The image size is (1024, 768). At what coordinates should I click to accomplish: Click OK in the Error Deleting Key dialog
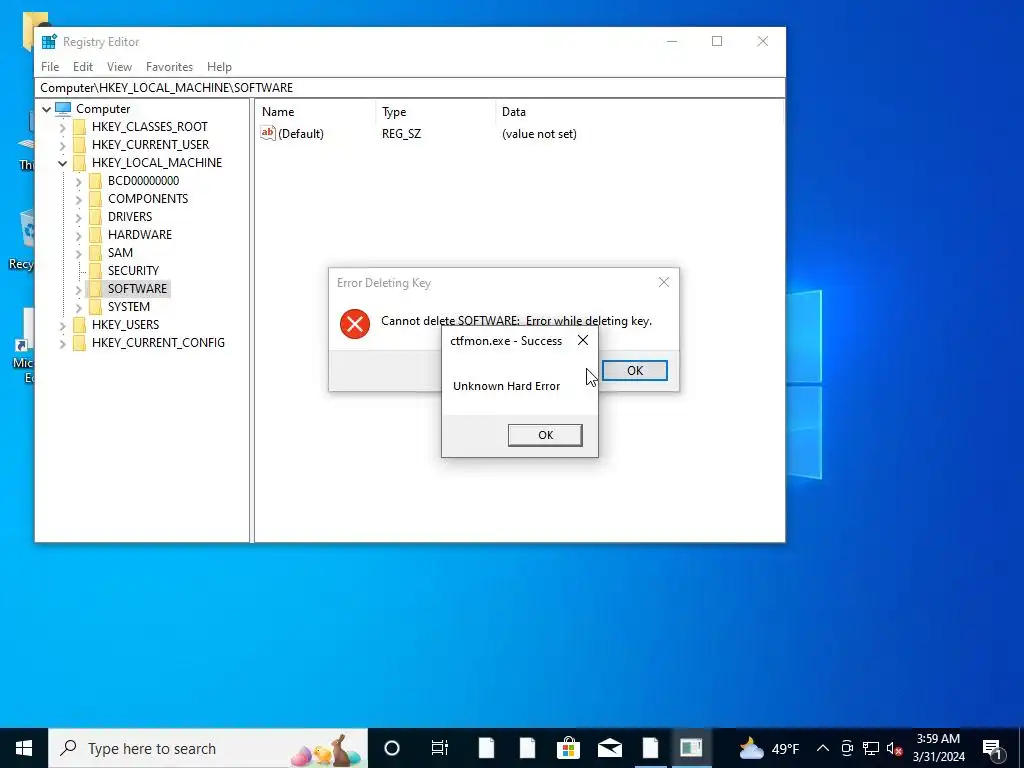(x=634, y=370)
